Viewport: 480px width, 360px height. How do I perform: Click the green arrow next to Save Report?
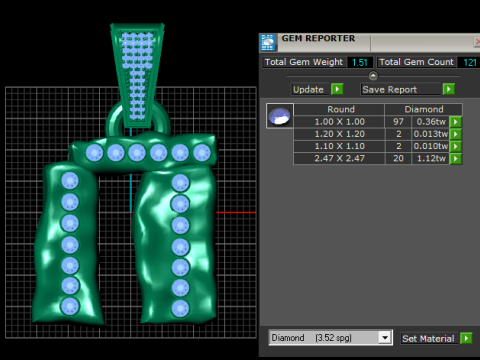449,89
